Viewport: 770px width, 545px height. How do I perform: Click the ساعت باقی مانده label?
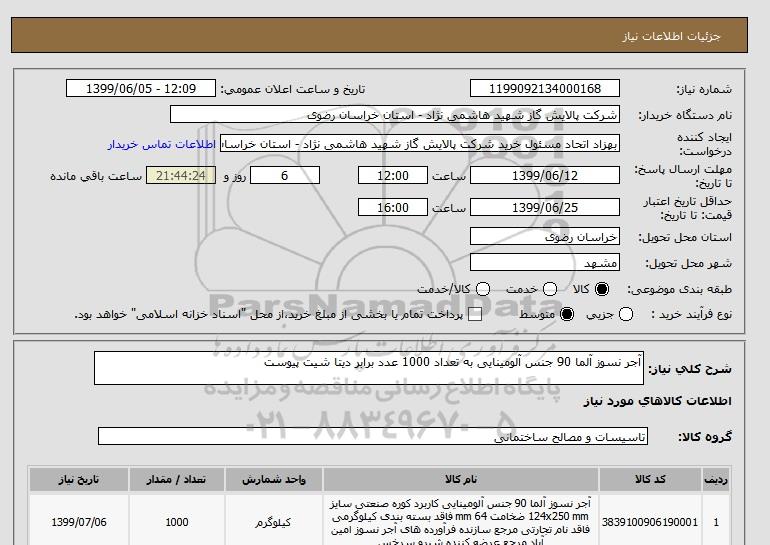[x=96, y=176]
